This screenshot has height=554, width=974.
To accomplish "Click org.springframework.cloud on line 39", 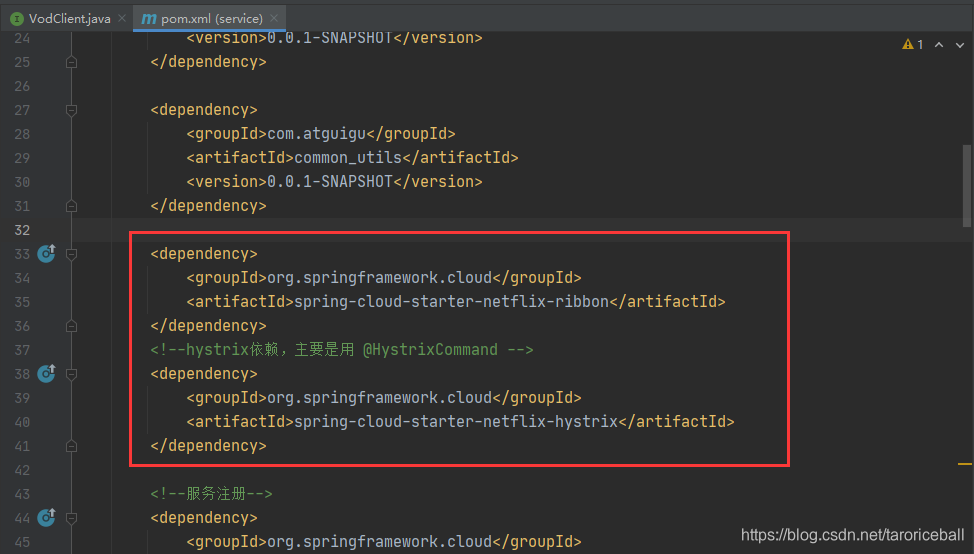I will click(380, 397).
